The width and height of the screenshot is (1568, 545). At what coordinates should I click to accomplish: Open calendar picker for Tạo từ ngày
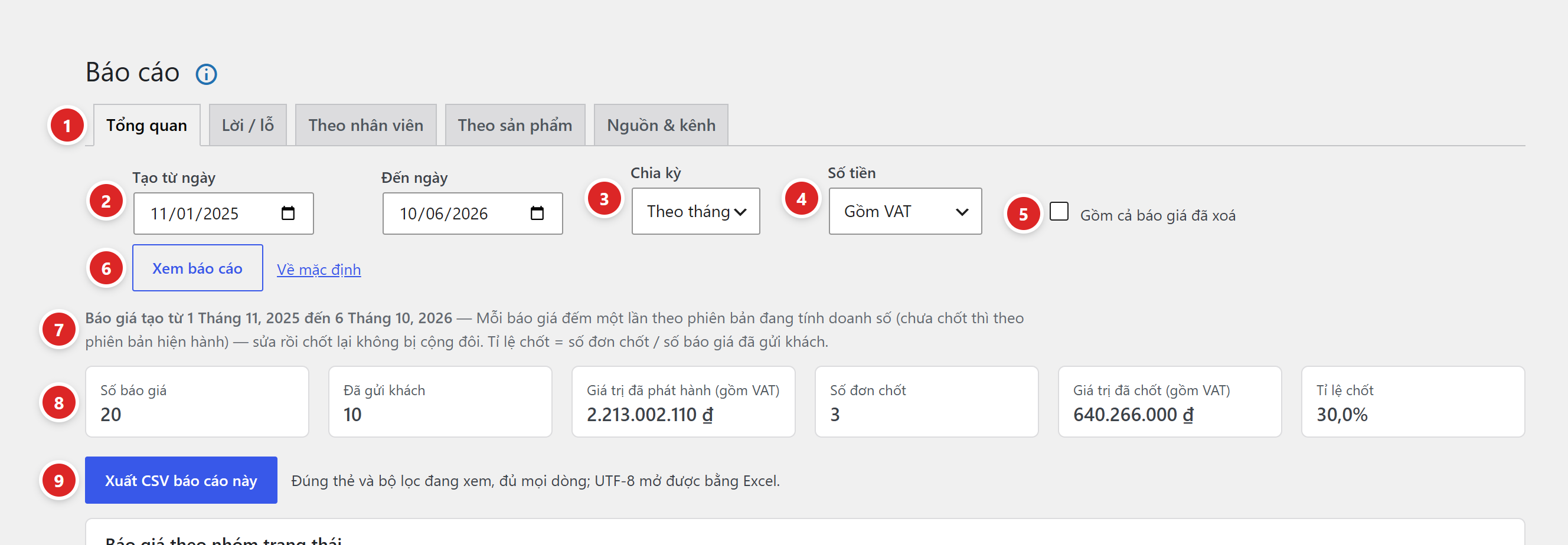coord(288,213)
